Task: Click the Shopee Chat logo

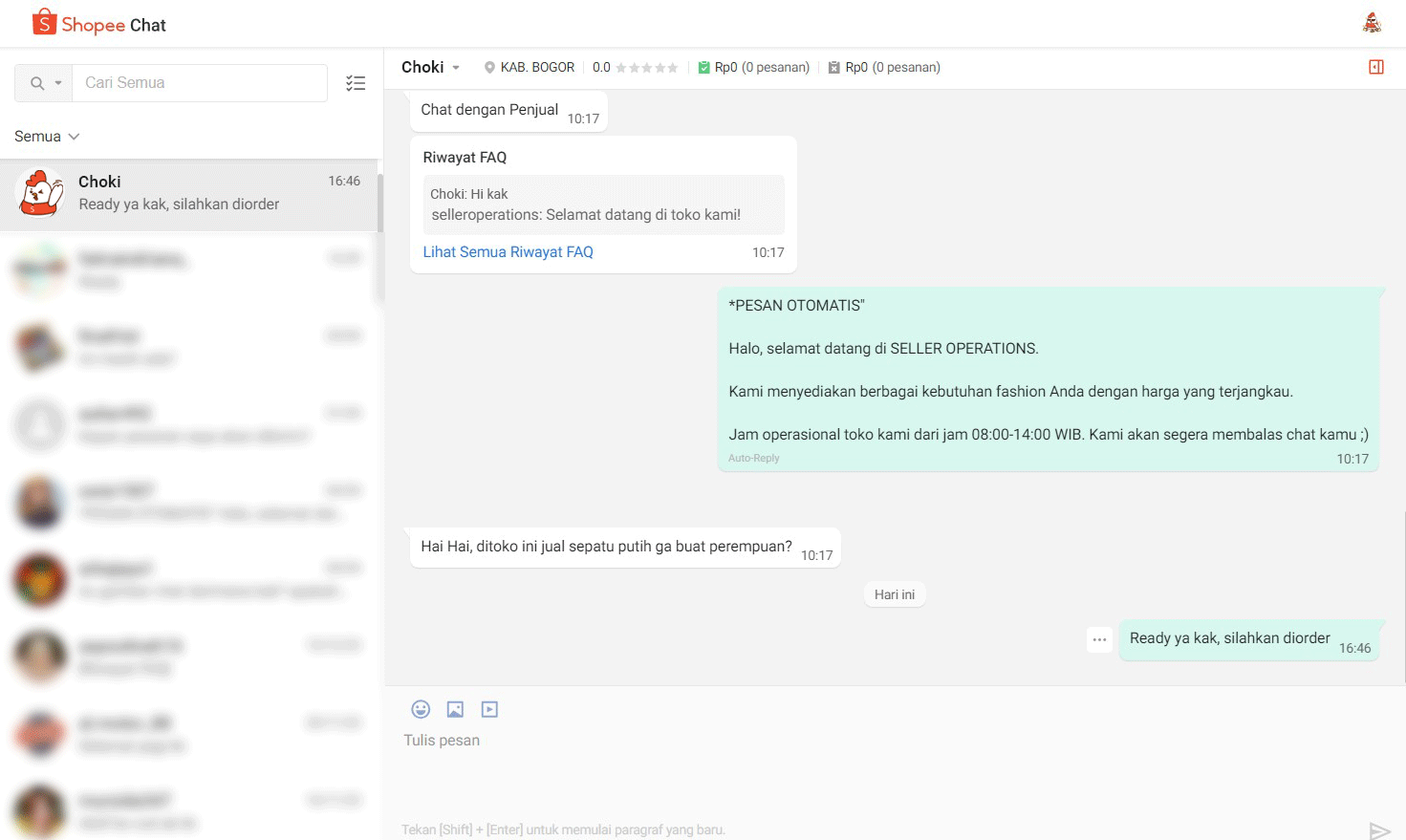Action: [x=98, y=23]
